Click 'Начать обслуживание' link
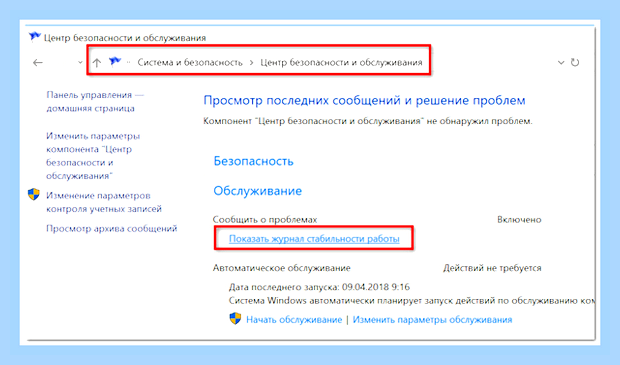The width and height of the screenshot is (620, 365). tap(294, 320)
